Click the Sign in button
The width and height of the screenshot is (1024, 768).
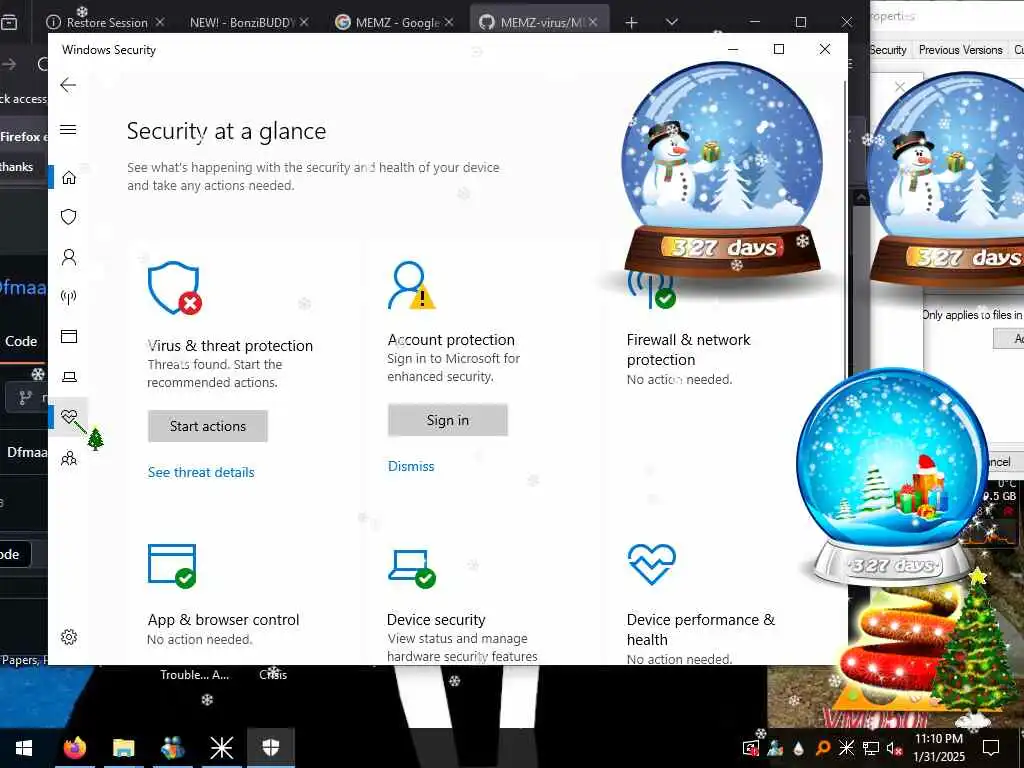(447, 420)
